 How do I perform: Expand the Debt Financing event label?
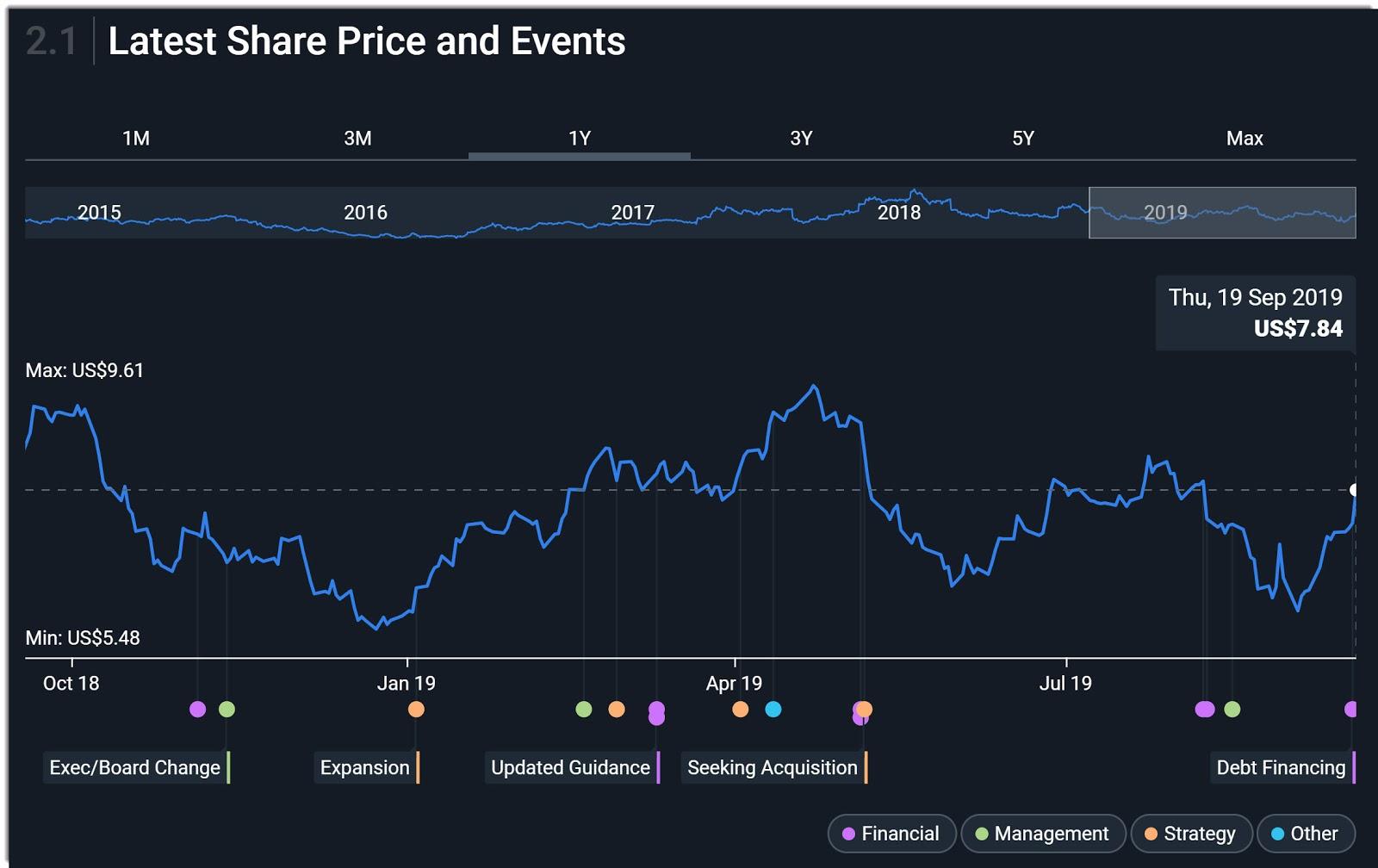pos(1281,768)
